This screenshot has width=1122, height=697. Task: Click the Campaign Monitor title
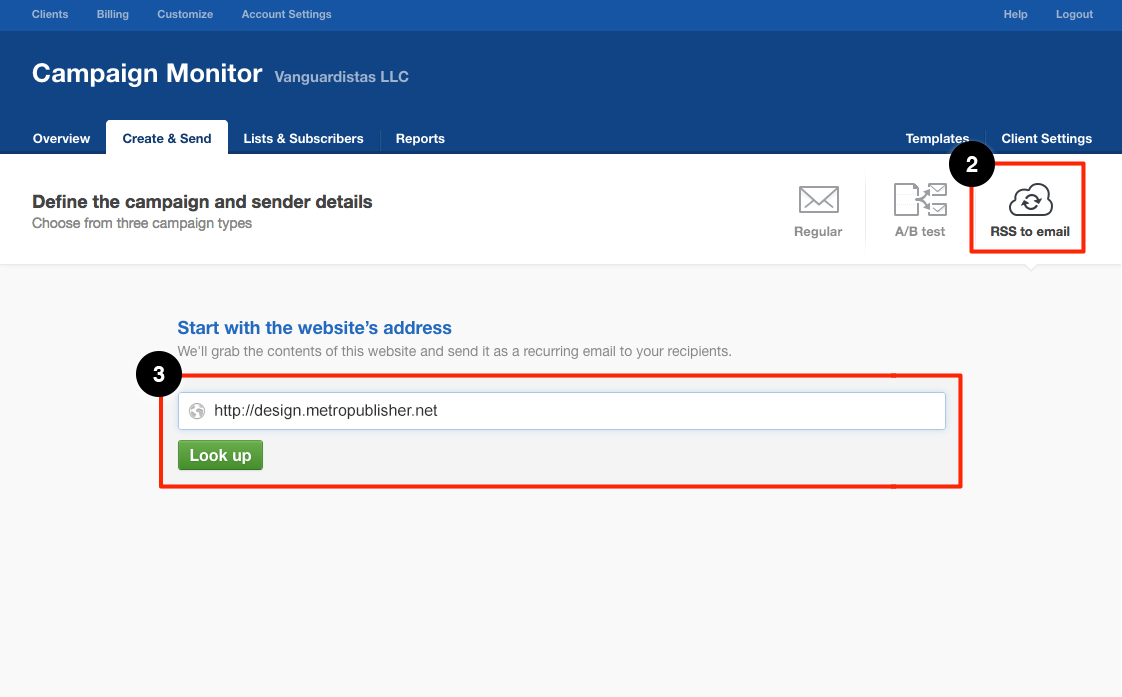pyautogui.click(x=147, y=73)
